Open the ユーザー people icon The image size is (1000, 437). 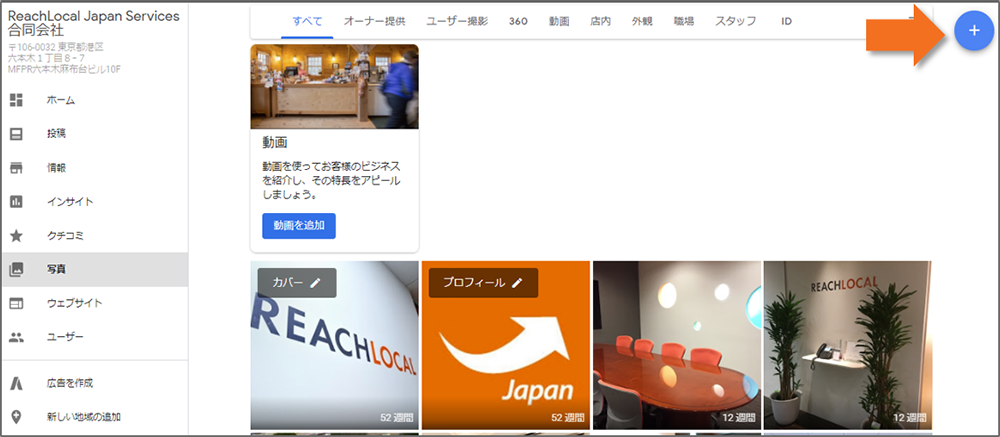(x=17, y=337)
